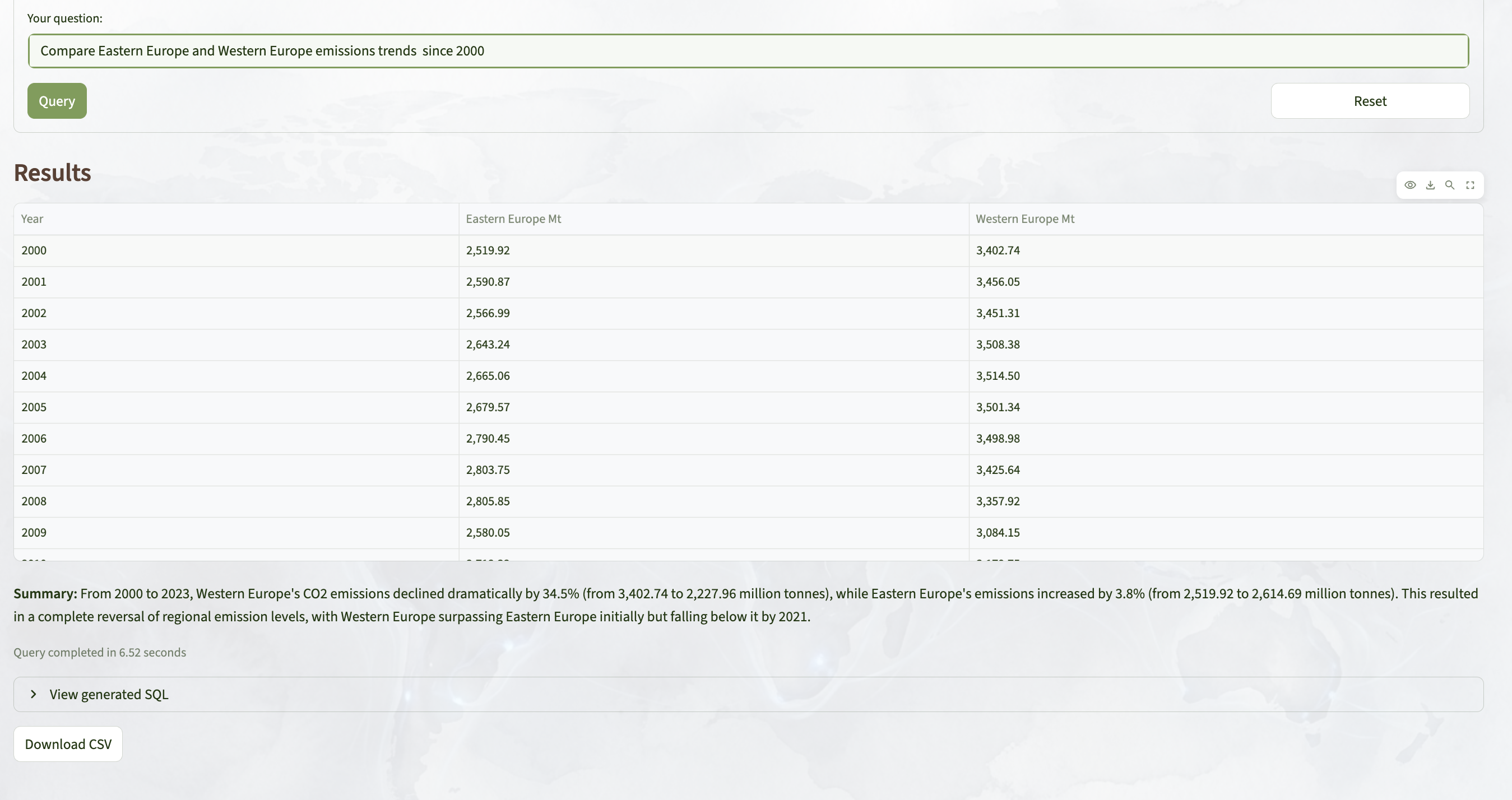Select the 2000 year cell

(34, 250)
